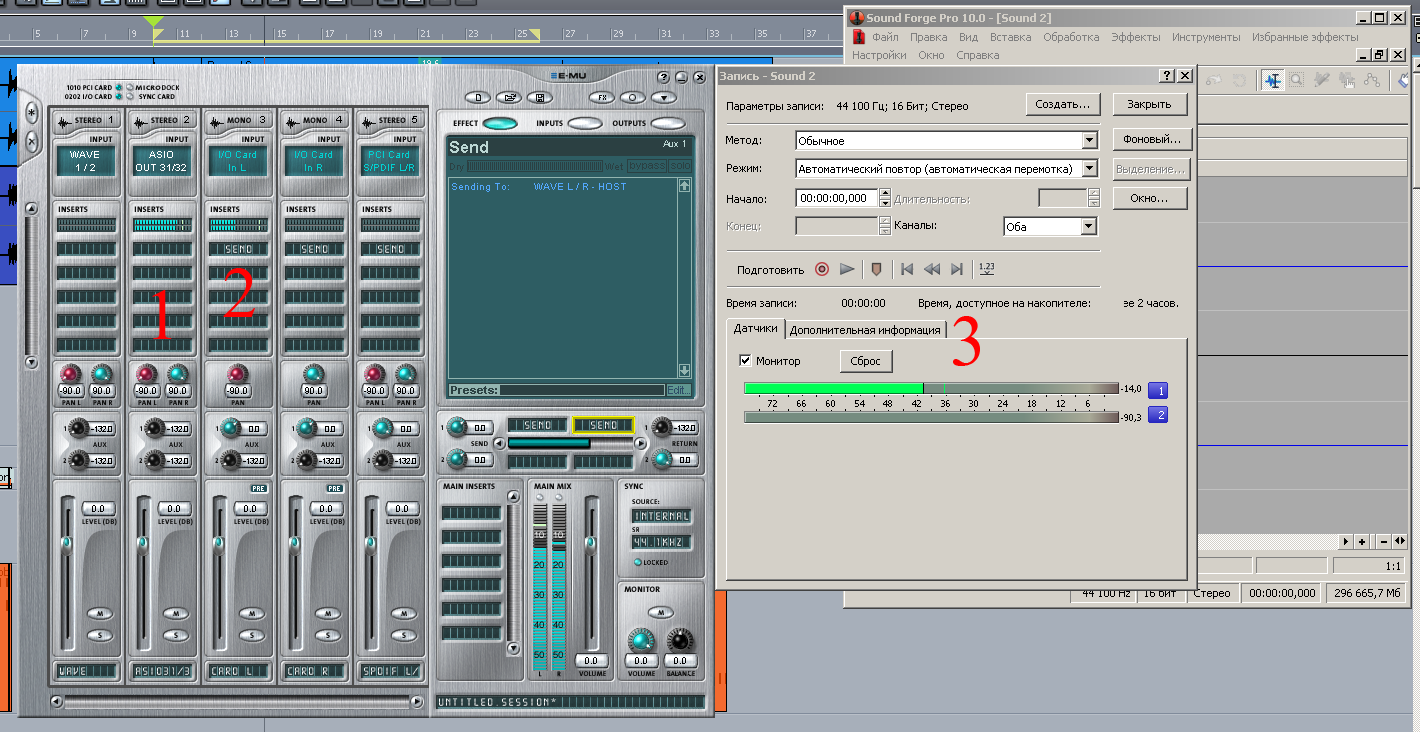Click Save Session icon in E-MU mixer
The image size is (1420, 732).
click(541, 98)
